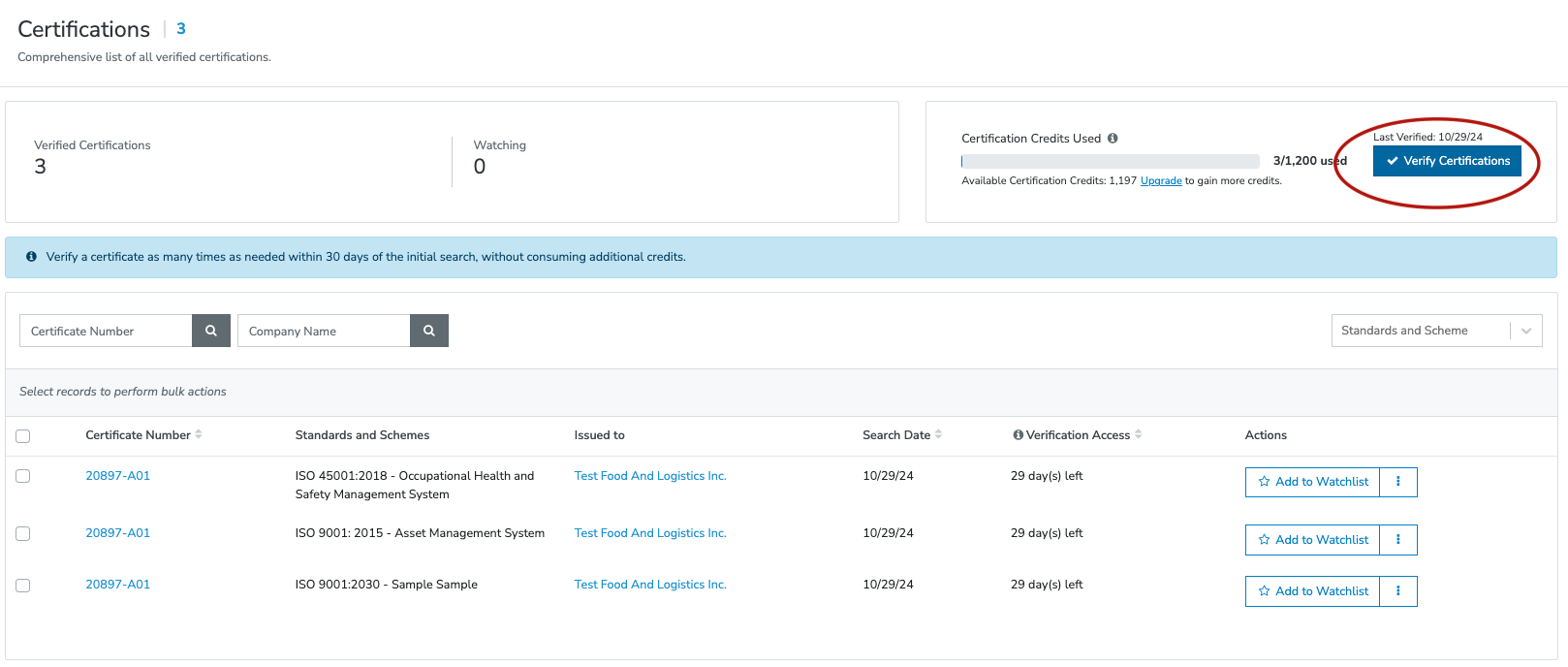The height and width of the screenshot is (667, 1568).
Task: Open three-dot menu for ISO 45001:2018 row
Action: tap(1397, 482)
